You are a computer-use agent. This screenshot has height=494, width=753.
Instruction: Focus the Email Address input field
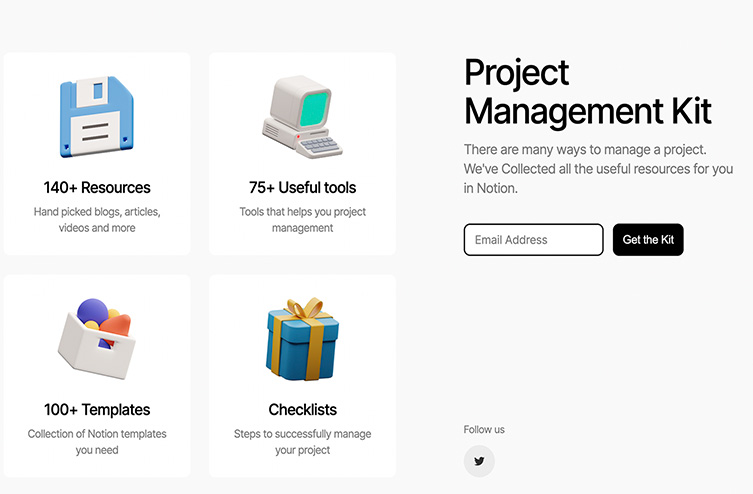click(533, 240)
